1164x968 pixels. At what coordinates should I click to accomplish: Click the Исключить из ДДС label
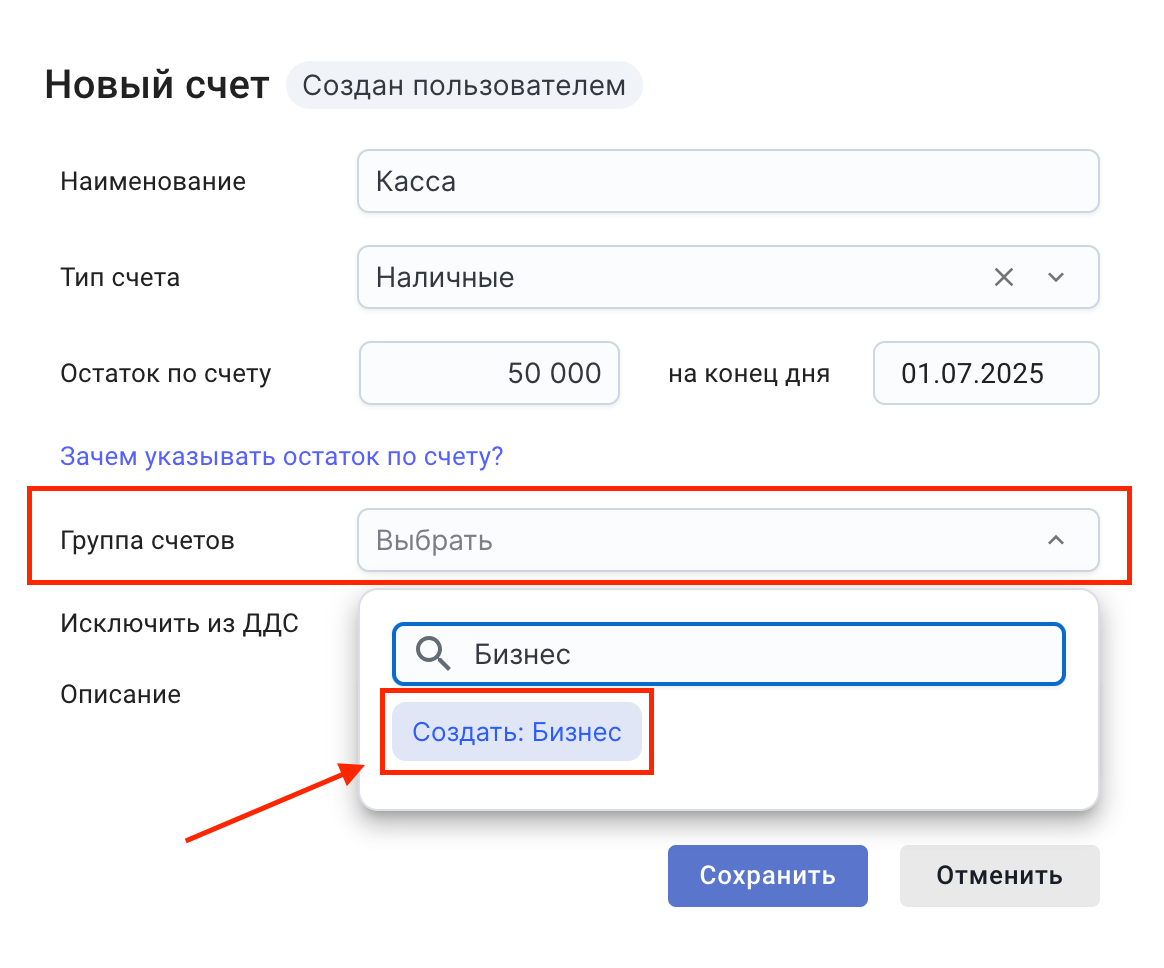coord(180,624)
